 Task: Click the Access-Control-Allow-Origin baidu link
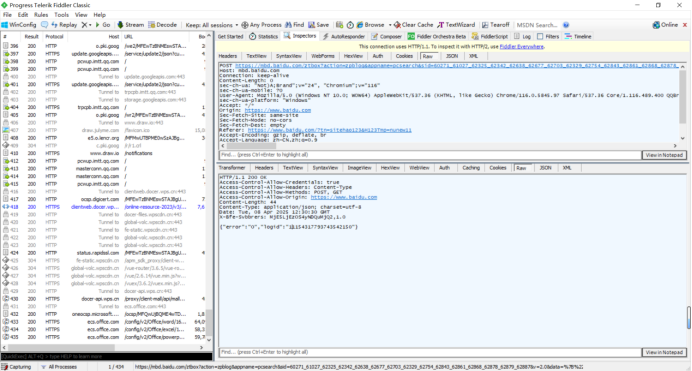(344, 198)
